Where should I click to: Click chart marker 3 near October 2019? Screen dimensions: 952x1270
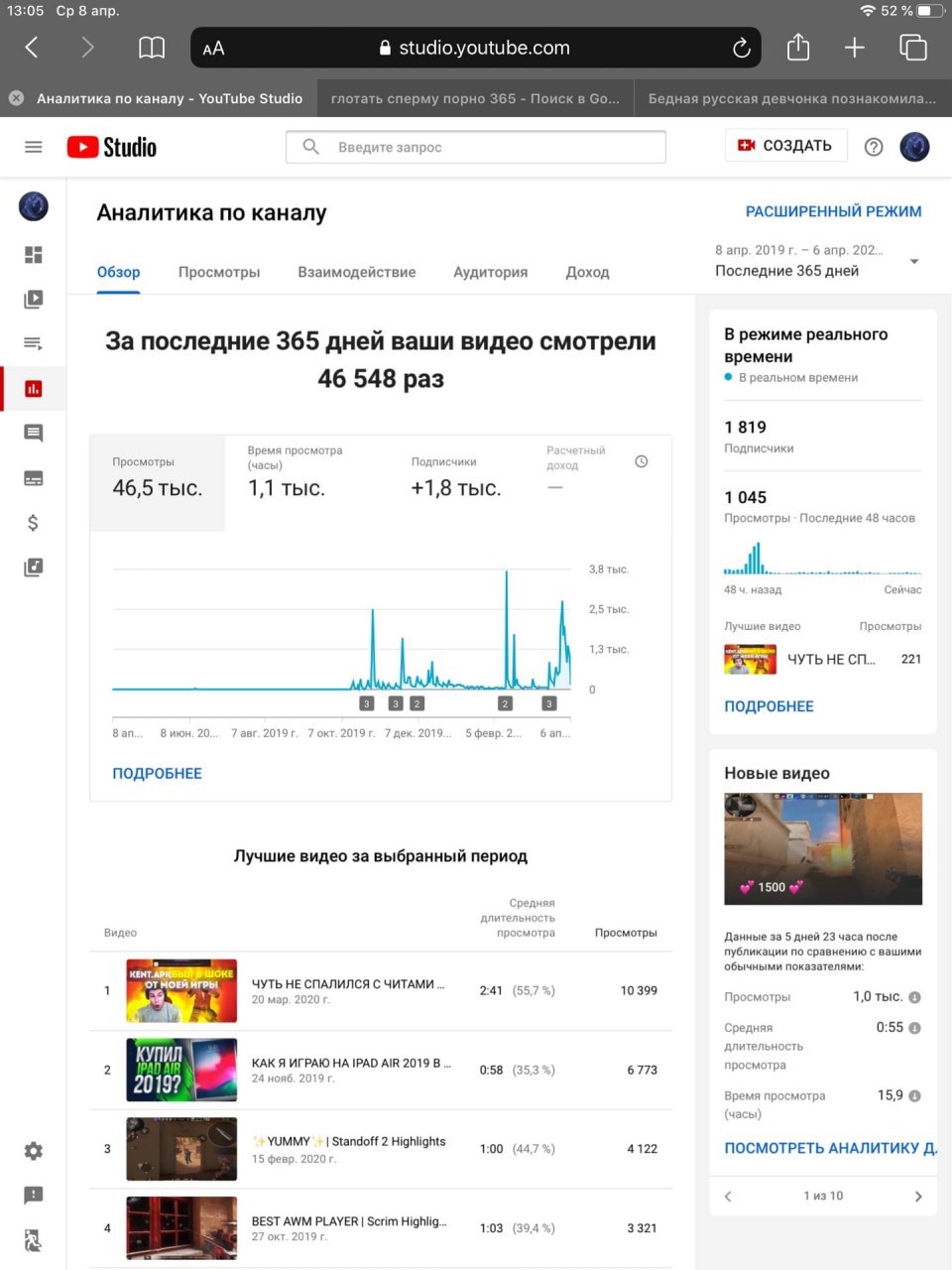(x=367, y=703)
